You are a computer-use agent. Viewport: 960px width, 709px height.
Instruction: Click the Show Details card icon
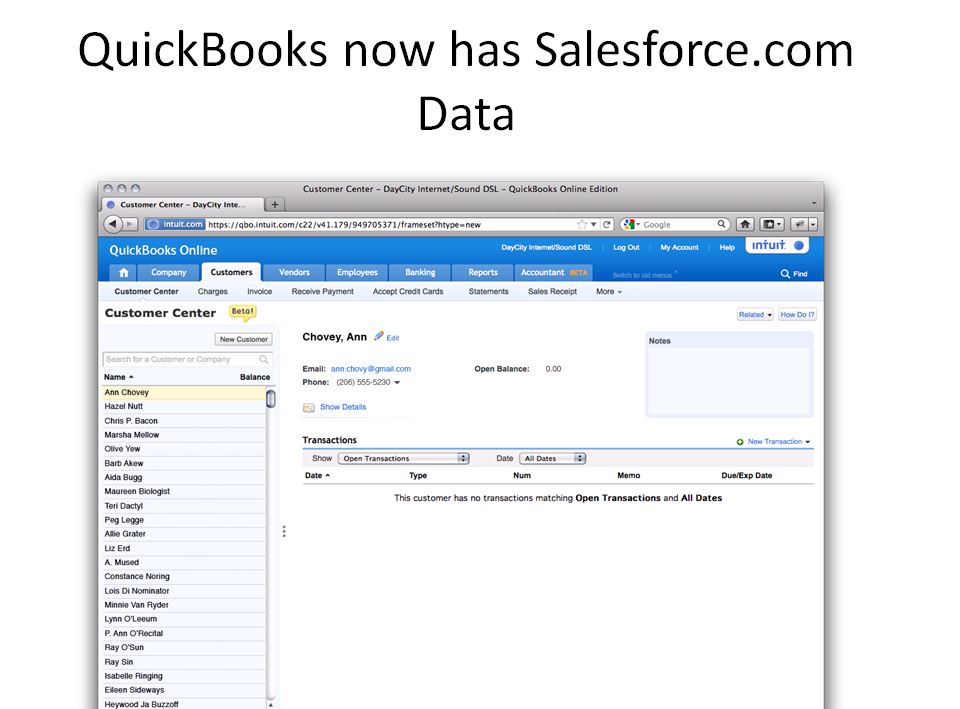309,407
